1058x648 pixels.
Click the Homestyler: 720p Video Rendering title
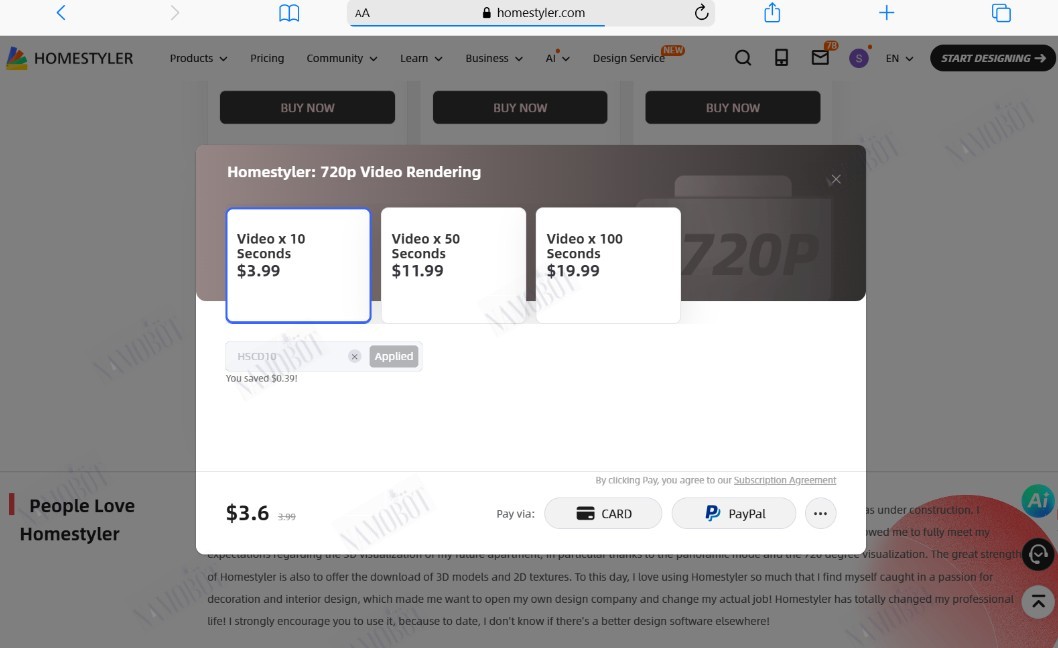coord(354,172)
